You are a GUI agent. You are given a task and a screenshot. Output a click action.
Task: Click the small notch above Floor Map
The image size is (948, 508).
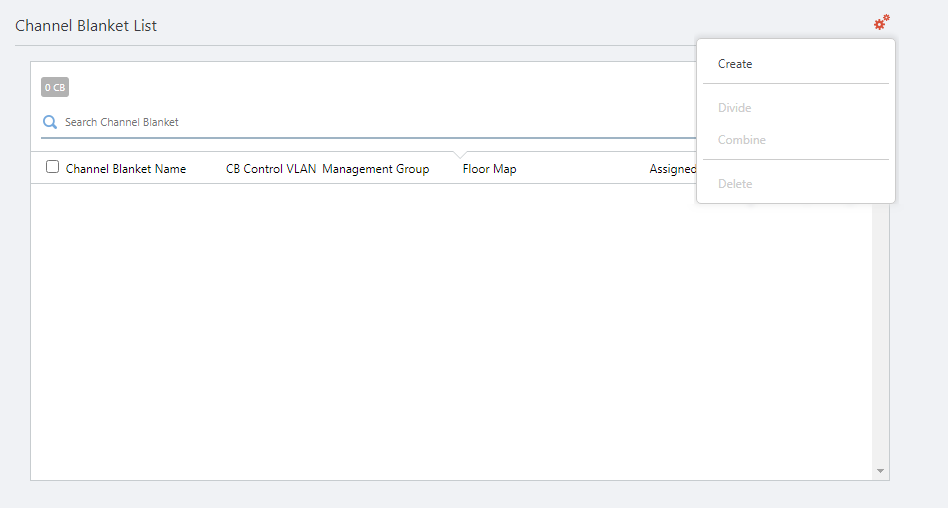tap(459, 155)
